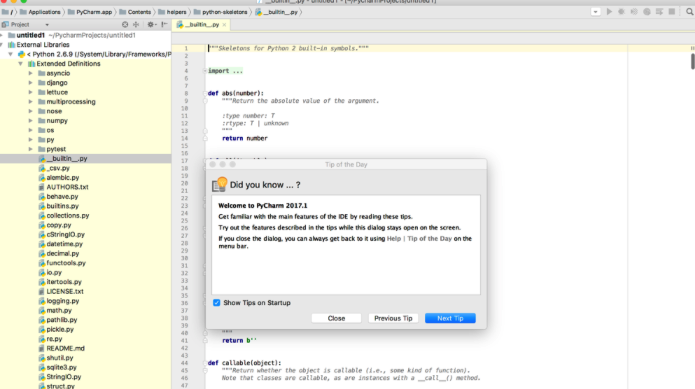Click the Debug bug icon
Image resolution: width=695 pixels, height=389 pixels.
tap(621, 12)
